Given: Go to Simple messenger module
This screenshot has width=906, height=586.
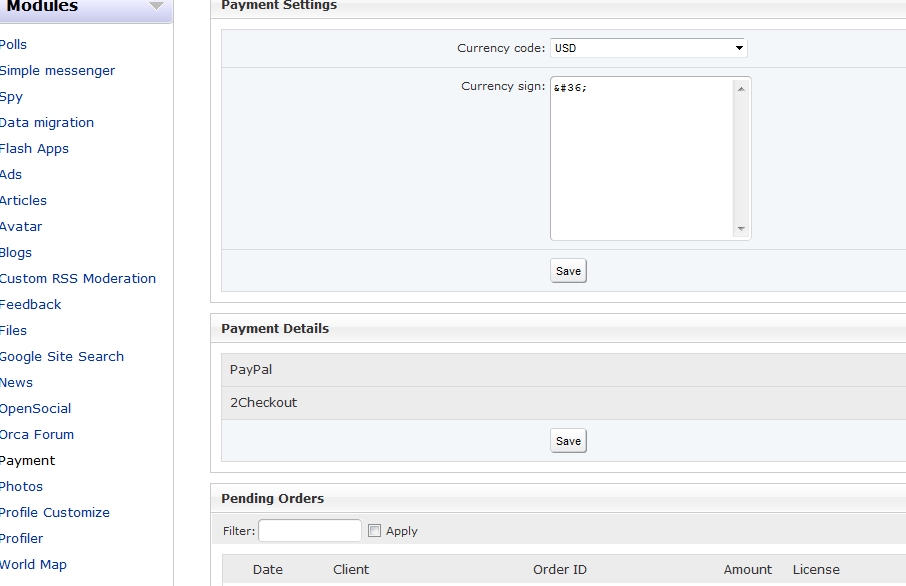Looking at the screenshot, I should pyautogui.click(x=57, y=71).
